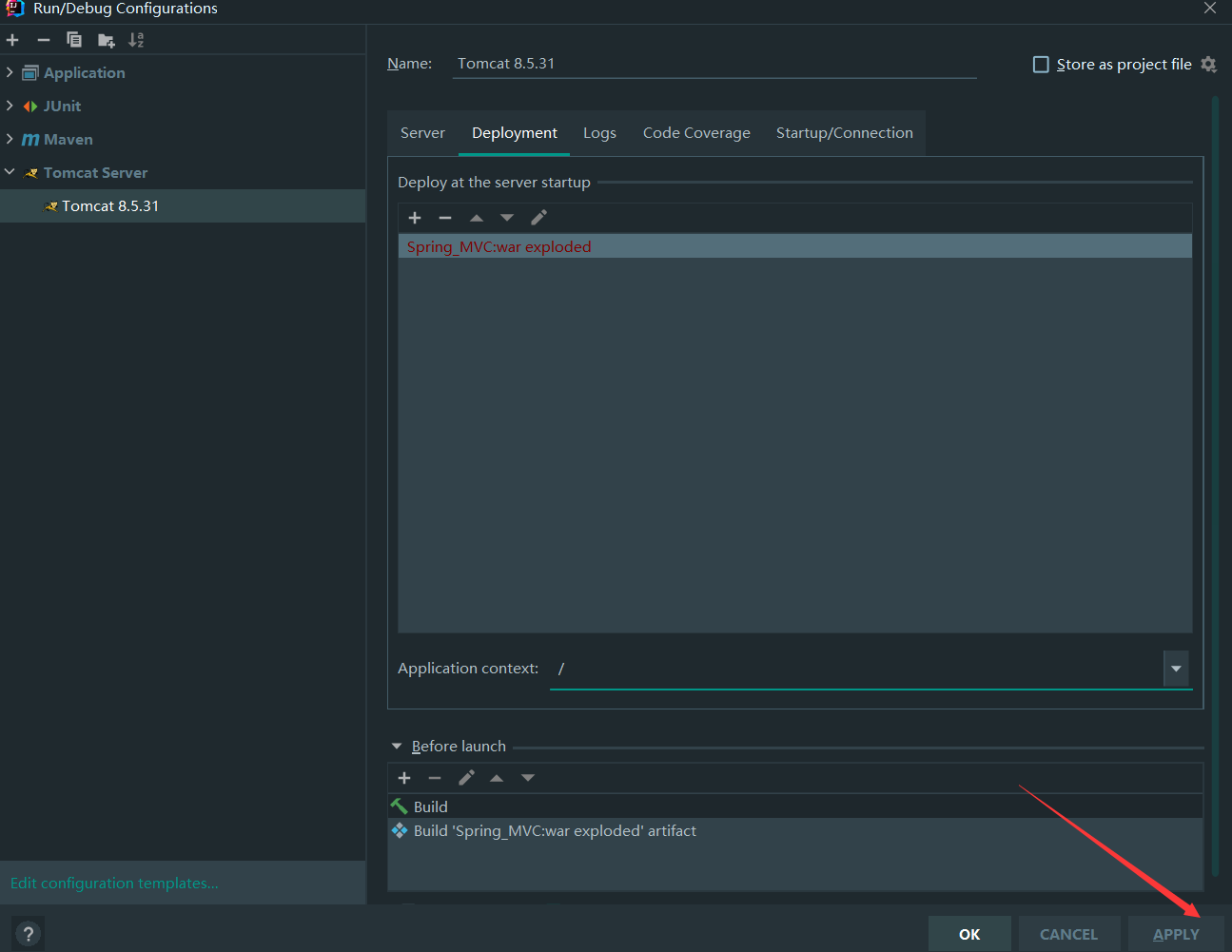
Task: Click the OK button
Action: (969, 934)
